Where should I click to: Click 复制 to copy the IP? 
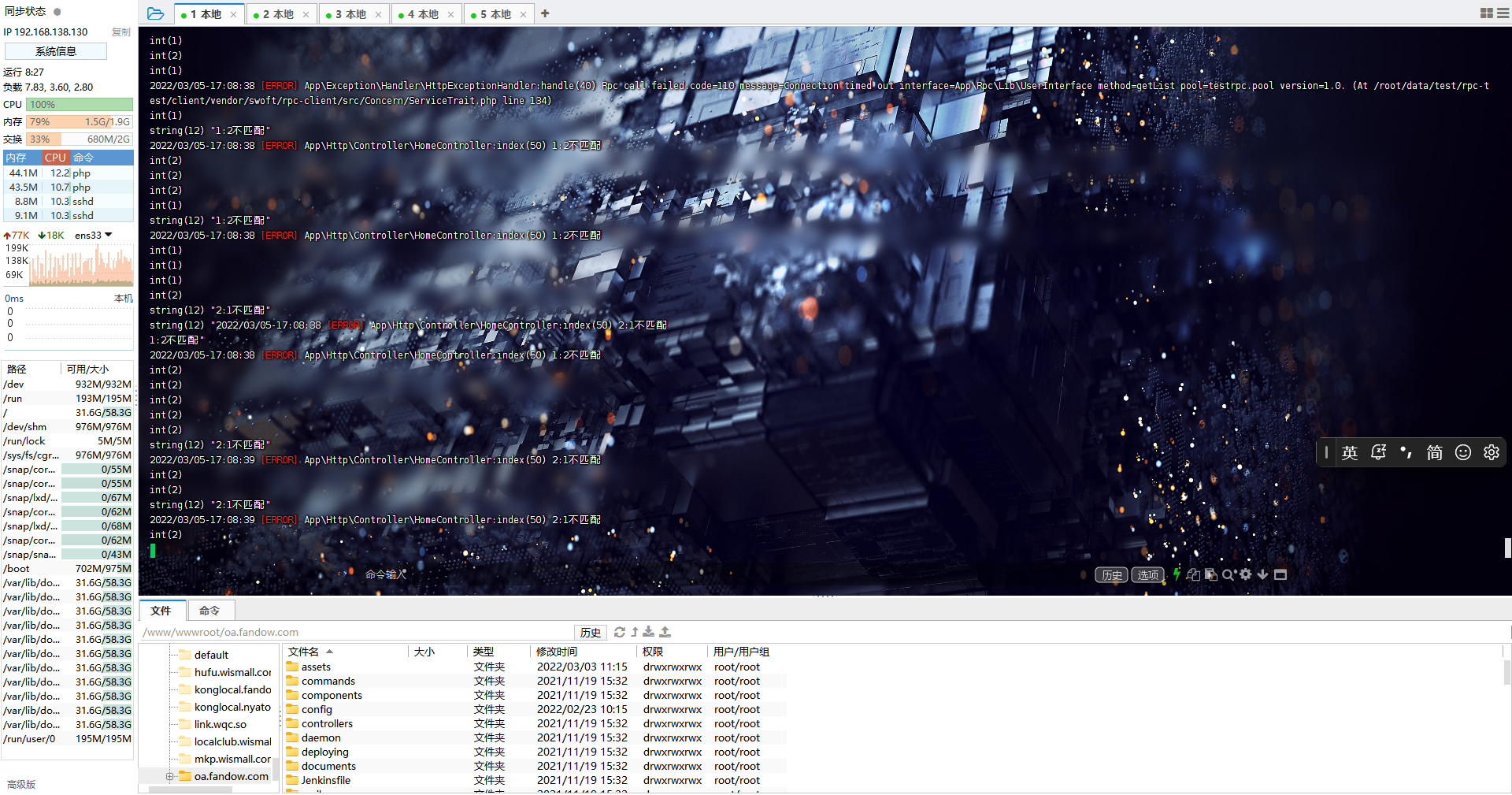click(x=121, y=32)
